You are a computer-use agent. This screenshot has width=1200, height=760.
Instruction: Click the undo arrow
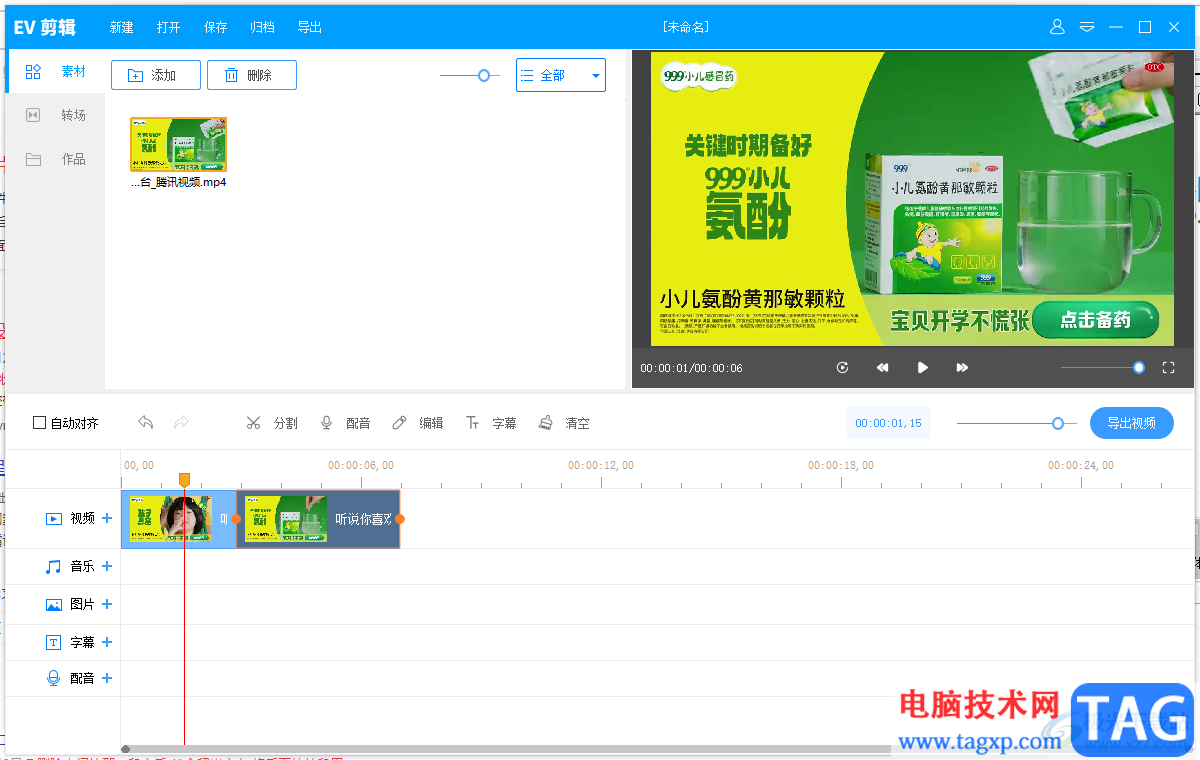(146, 422)
